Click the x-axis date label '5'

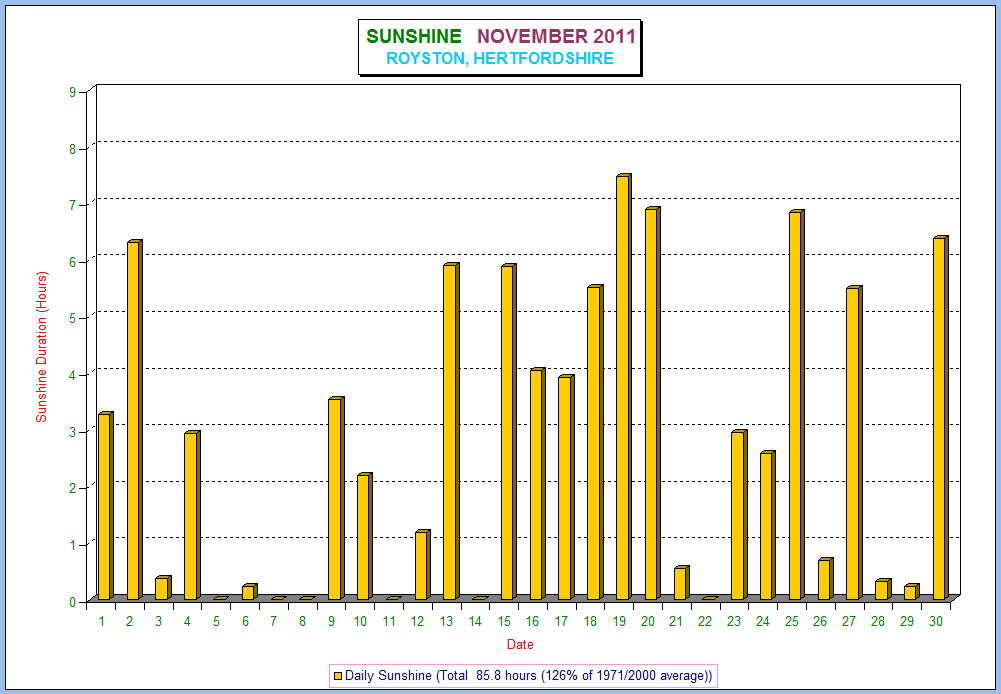[216, 621]
